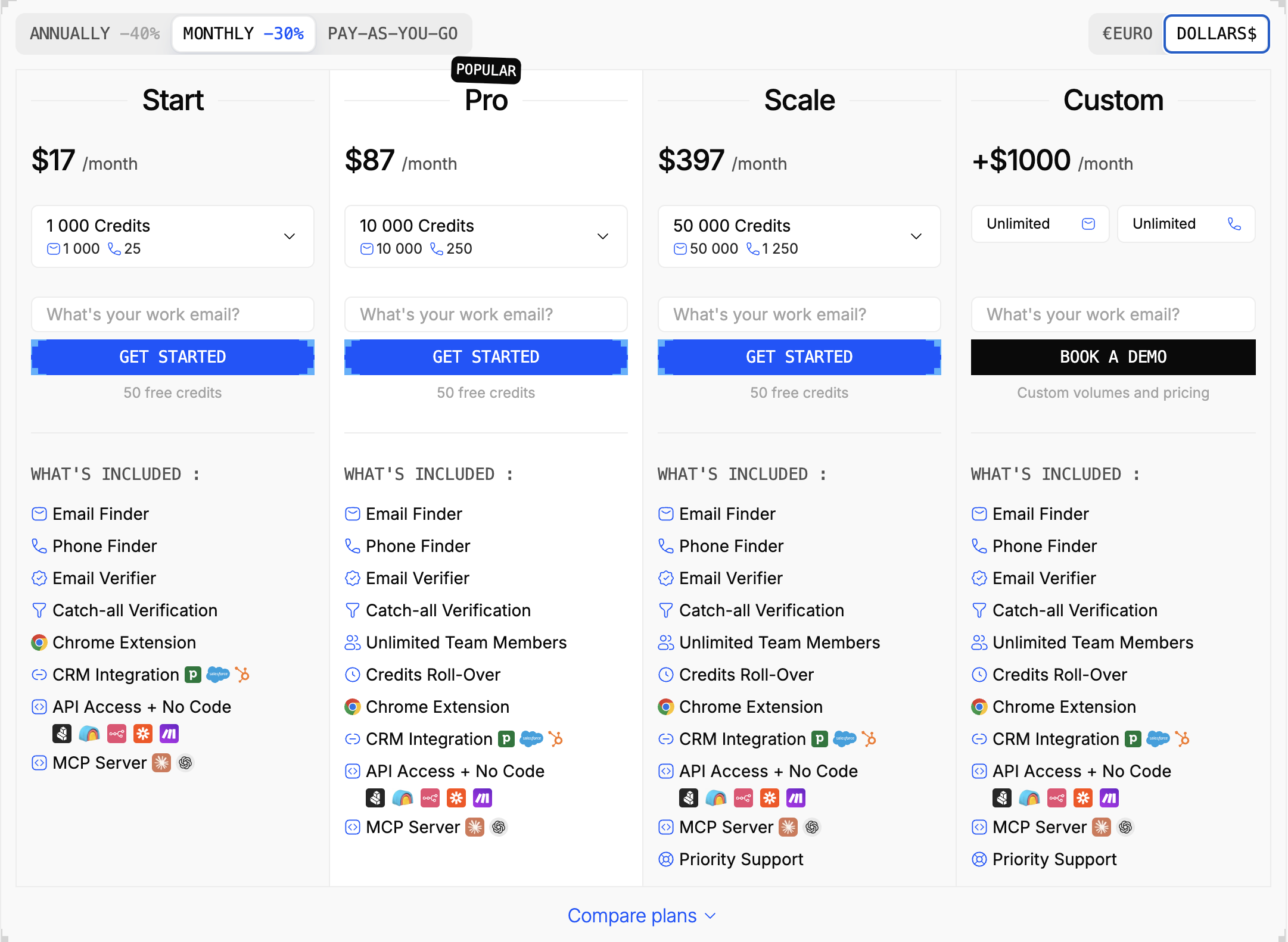Select the Monthly -30% billing tab
The image size is (1288, 942).
(244, 34)
